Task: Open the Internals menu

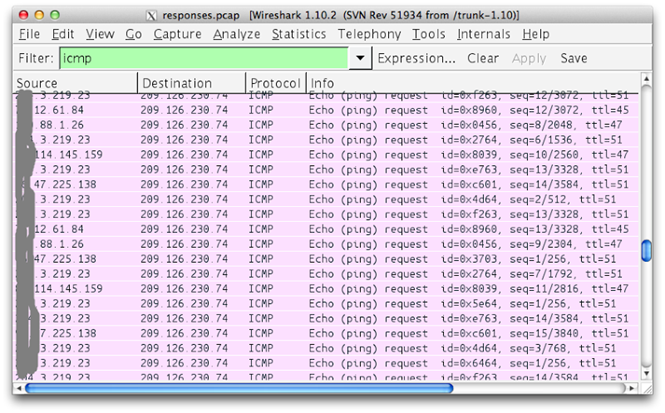Action: tap(484, 34)
